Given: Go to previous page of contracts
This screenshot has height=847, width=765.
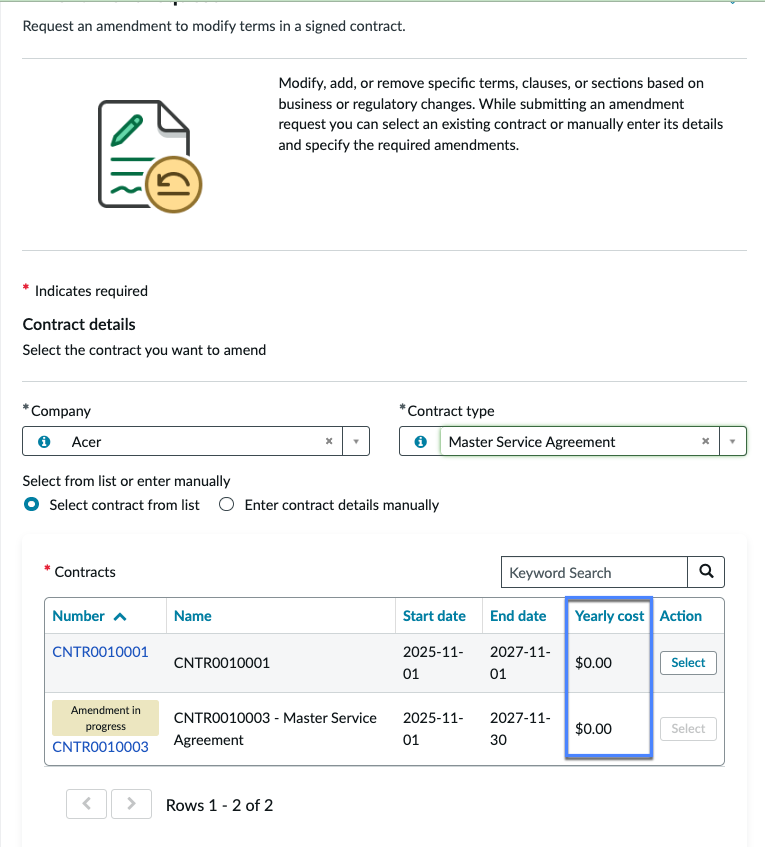Looking at the screenshot, I should [86, 804].
